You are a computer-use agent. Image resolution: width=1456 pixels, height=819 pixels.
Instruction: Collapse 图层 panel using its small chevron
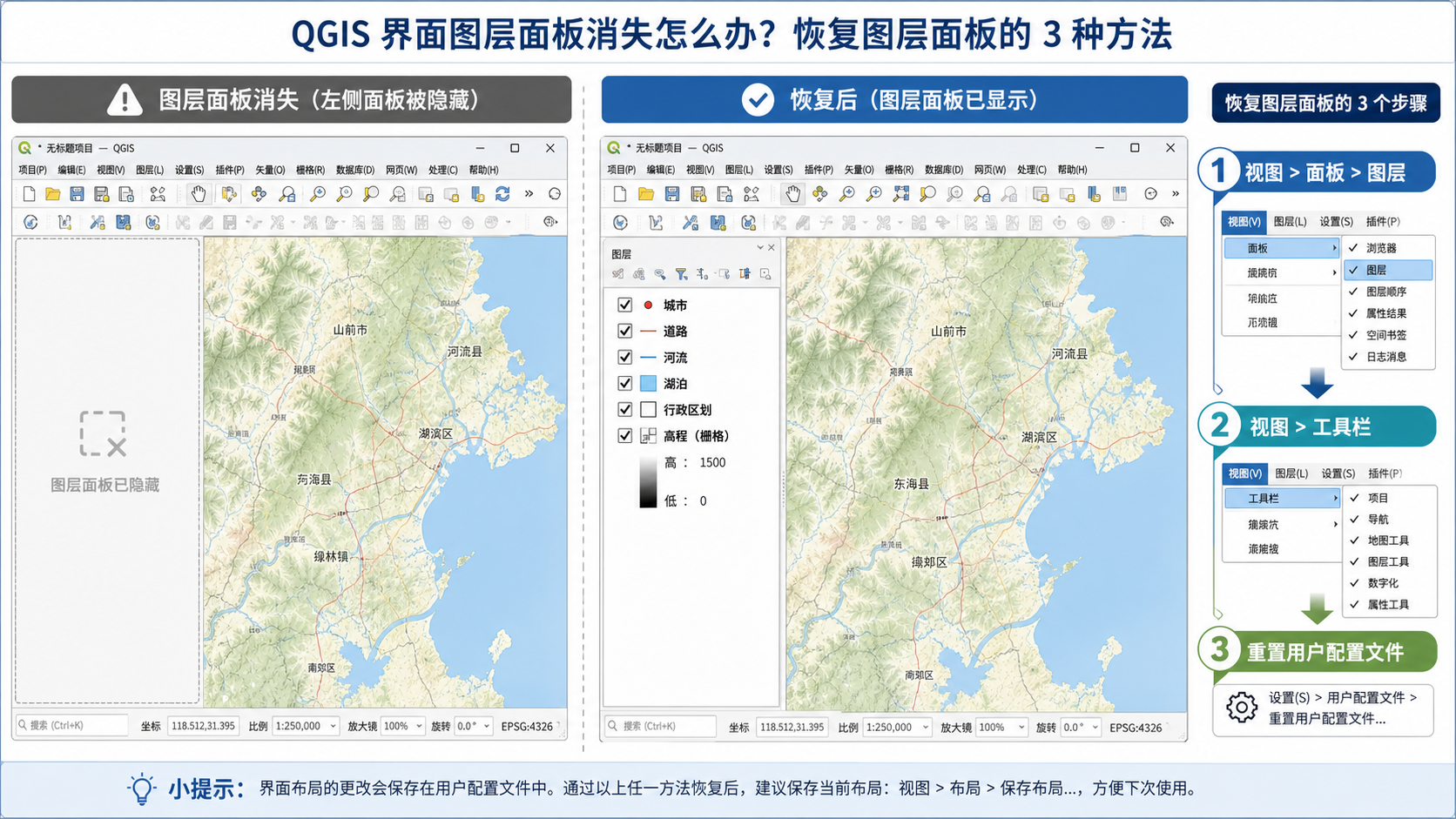coord(759,248)
